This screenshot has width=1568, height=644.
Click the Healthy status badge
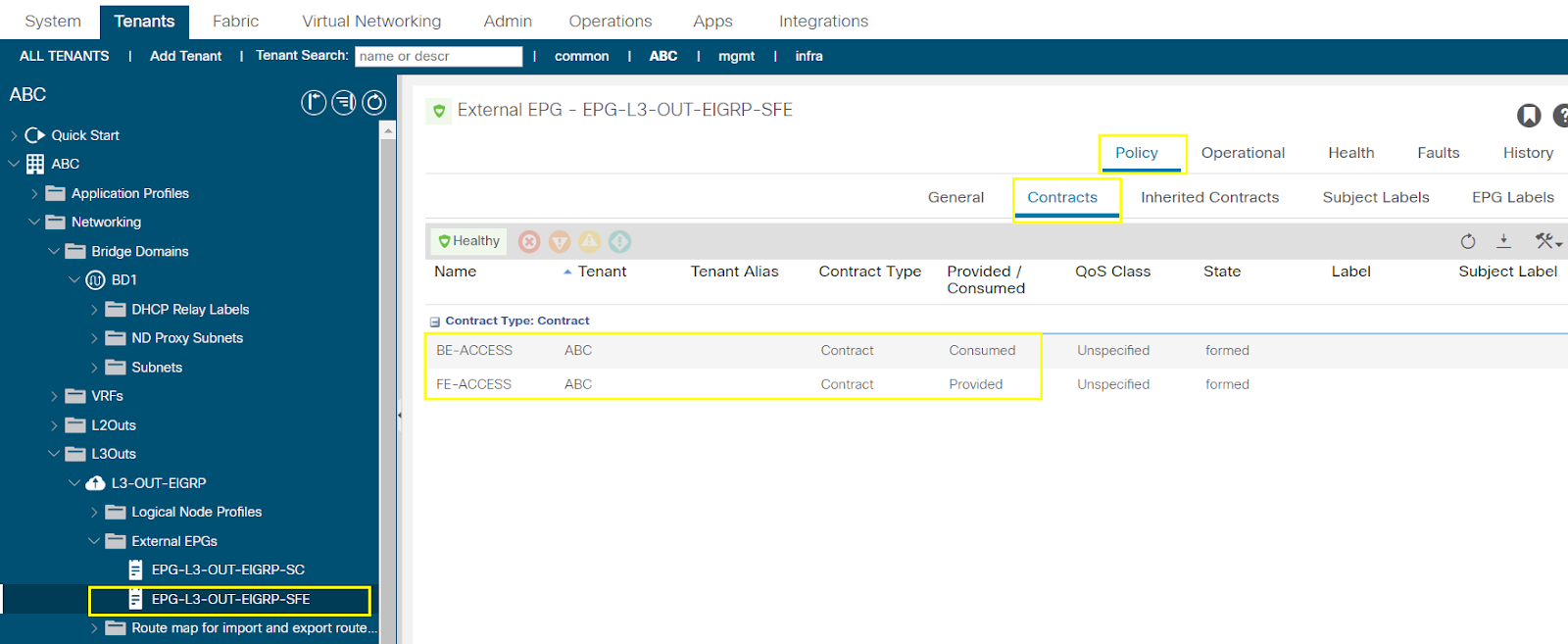point(468,241)
